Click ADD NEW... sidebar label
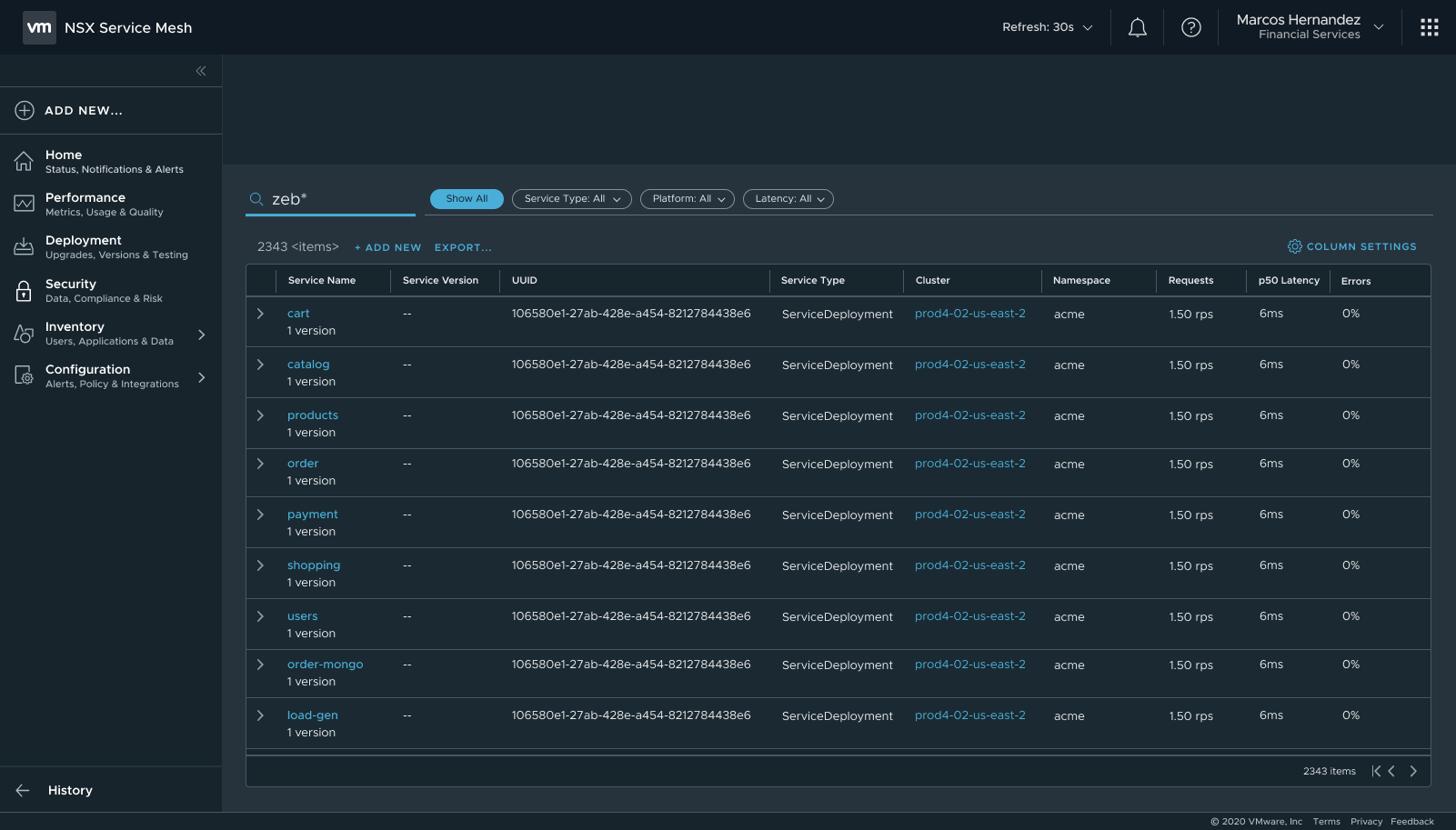The height and width of the screenshot is (830, 1456). tap(84, 111)
